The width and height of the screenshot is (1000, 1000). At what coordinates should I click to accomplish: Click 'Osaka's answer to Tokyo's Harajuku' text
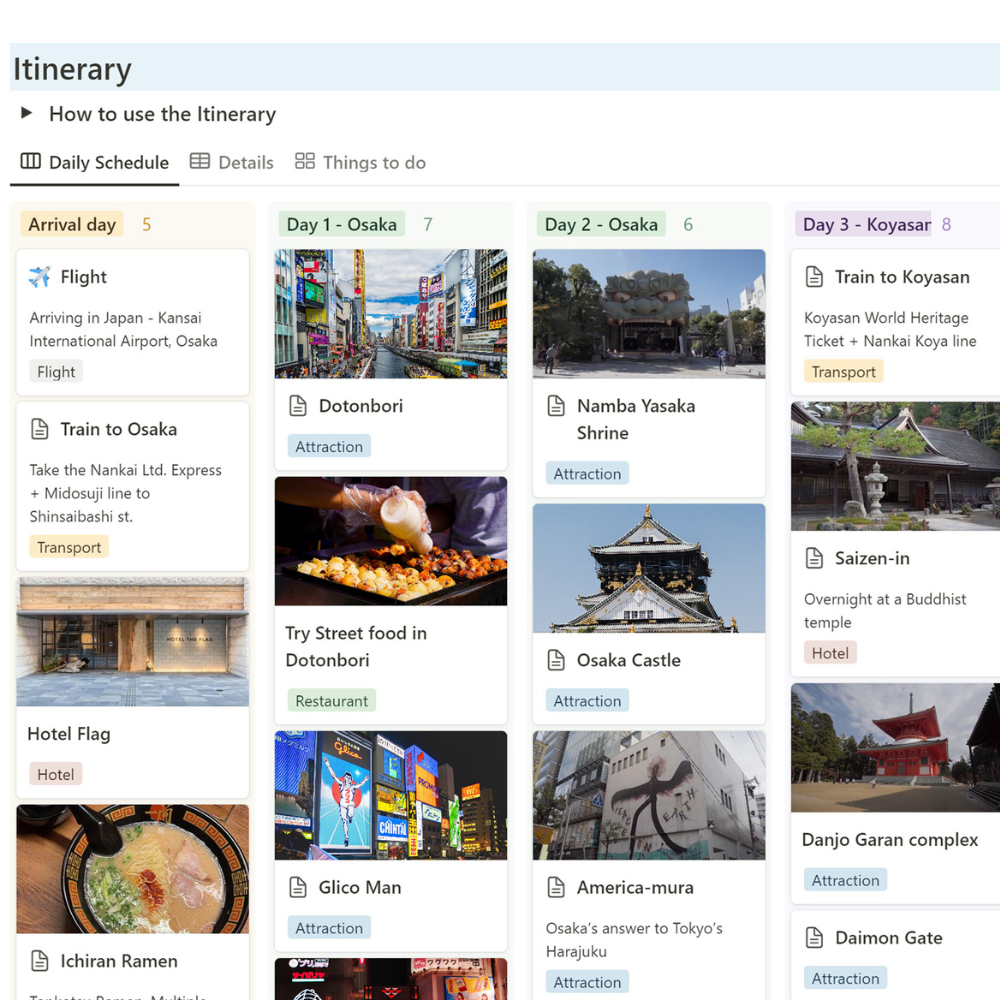(634, 940)
